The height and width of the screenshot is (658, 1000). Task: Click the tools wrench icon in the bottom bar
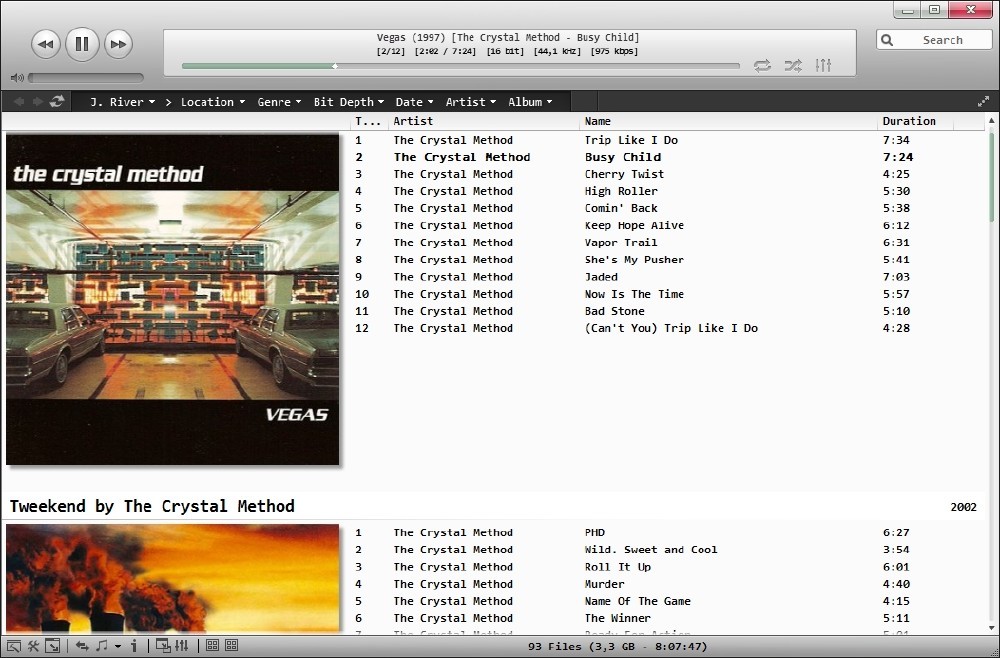pyautogui.click(x=33, y=646)
